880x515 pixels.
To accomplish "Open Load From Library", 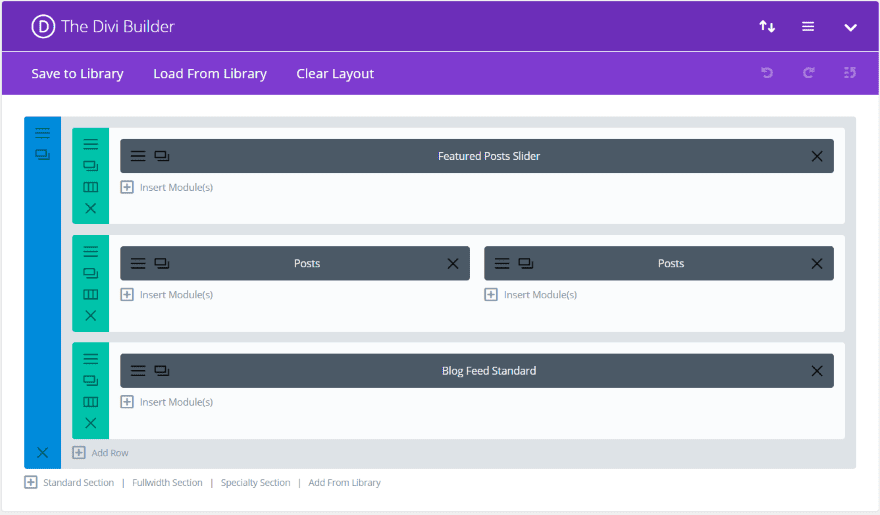I will 210,74.
